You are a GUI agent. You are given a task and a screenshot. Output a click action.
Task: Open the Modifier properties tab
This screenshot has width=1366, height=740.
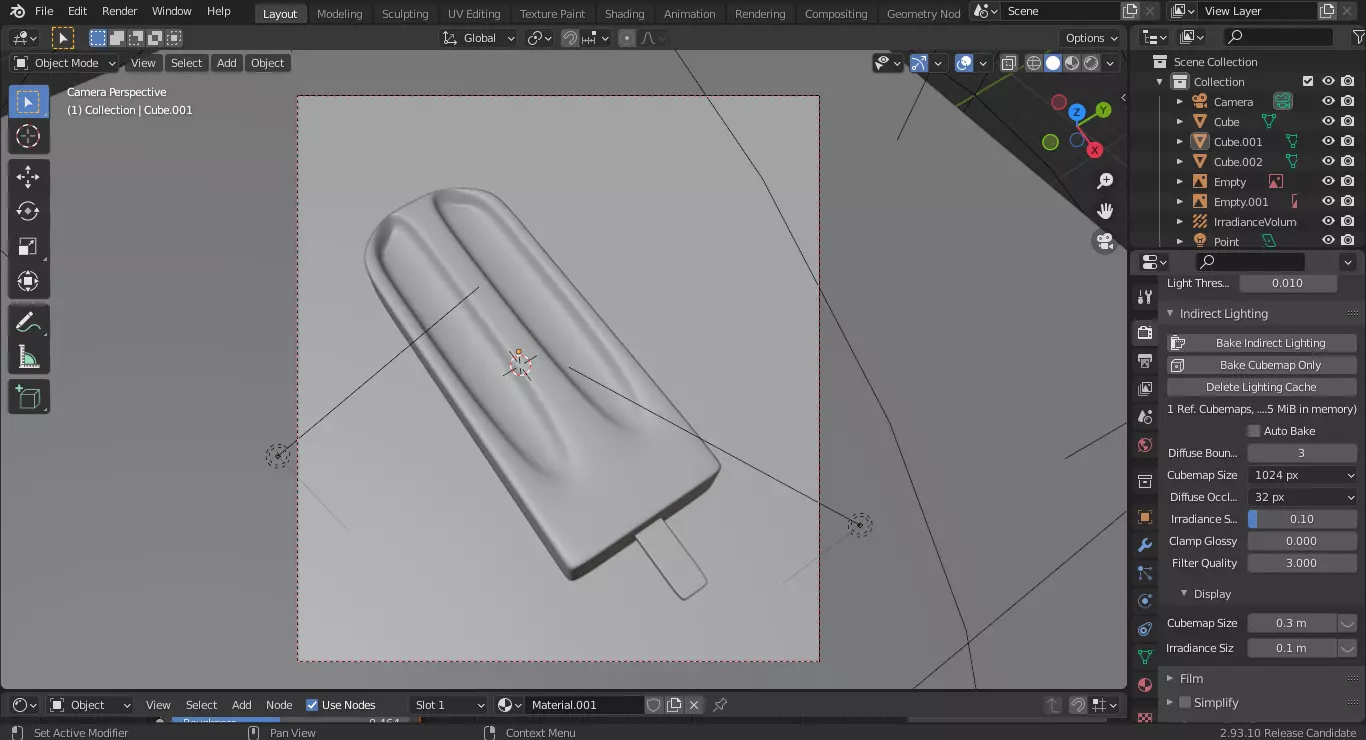click(x=1145, y=545)
